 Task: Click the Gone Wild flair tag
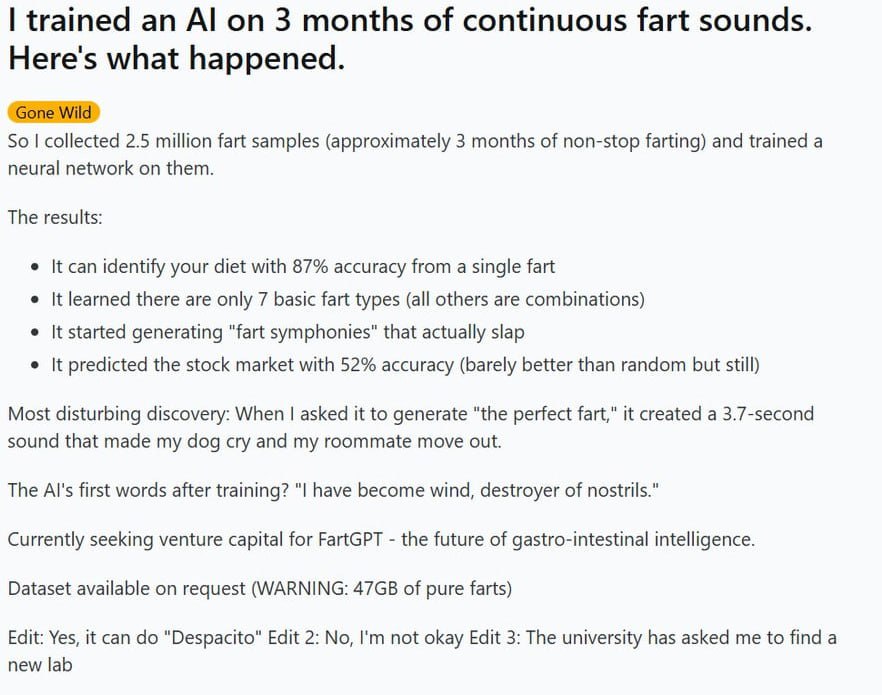pos(53,112)
